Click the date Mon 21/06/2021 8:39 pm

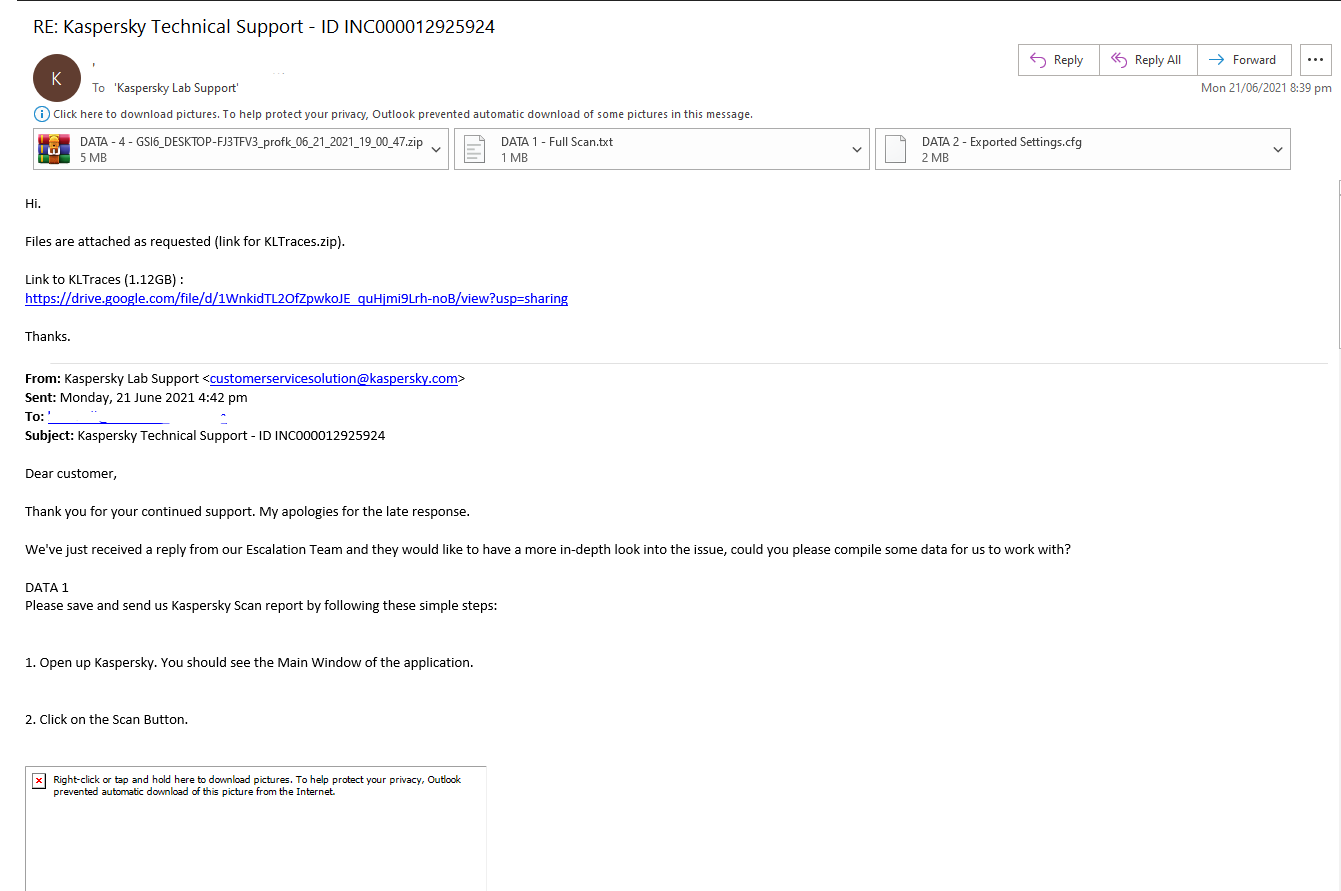pyautogui.click(x=1266, y=88)
